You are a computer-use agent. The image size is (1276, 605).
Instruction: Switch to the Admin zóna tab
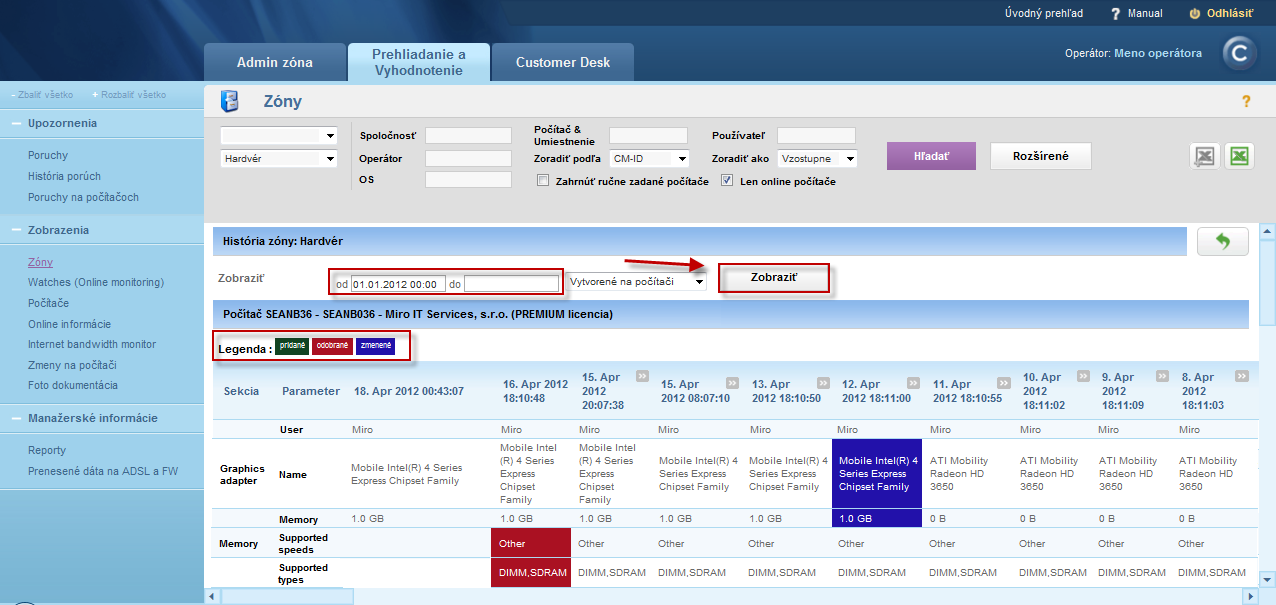(x=275, y=62)
